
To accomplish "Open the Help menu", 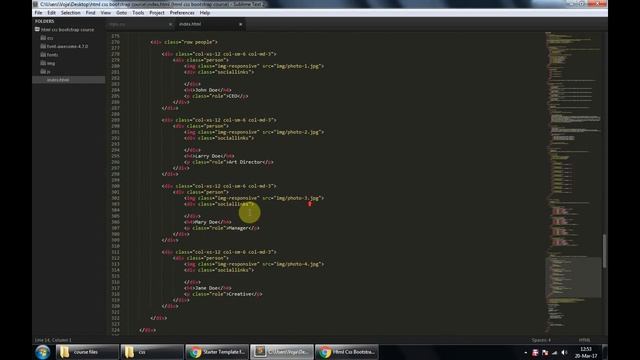I will tap(204, 13).
